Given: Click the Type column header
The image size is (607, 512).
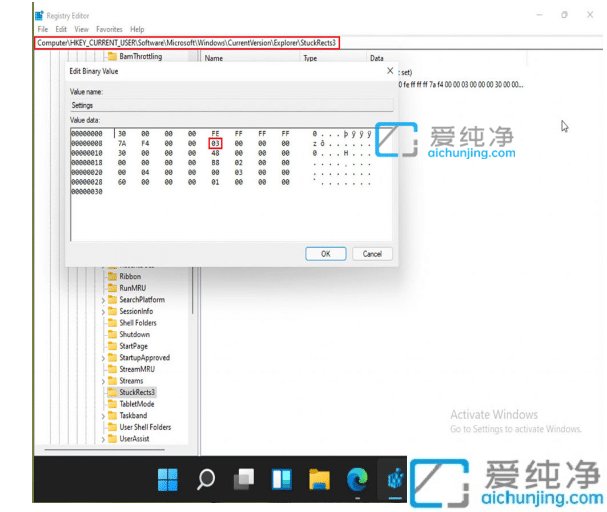Looking at the screenshot, I should [310, 58].
